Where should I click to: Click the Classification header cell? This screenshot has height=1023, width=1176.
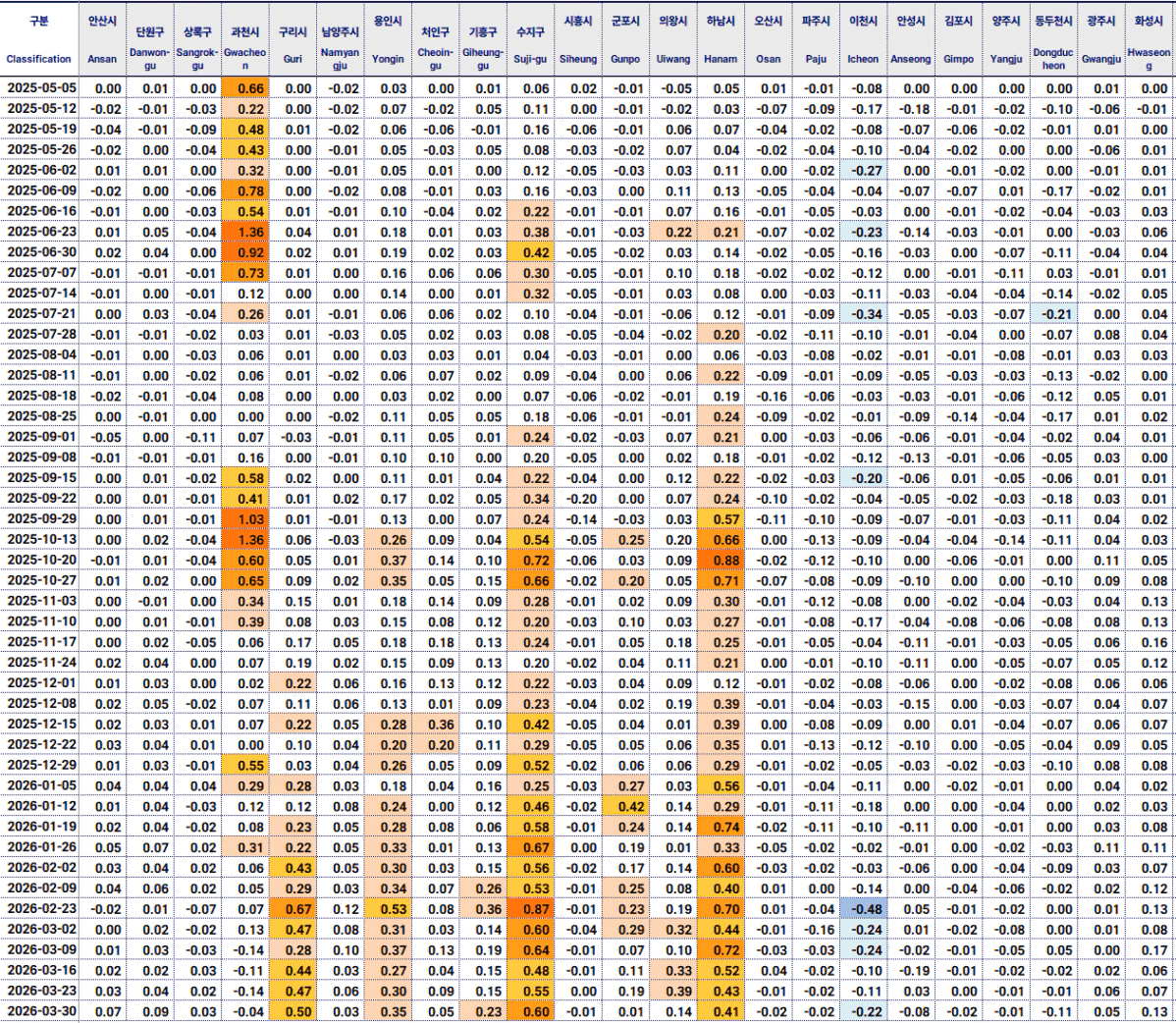coord(39,39)
